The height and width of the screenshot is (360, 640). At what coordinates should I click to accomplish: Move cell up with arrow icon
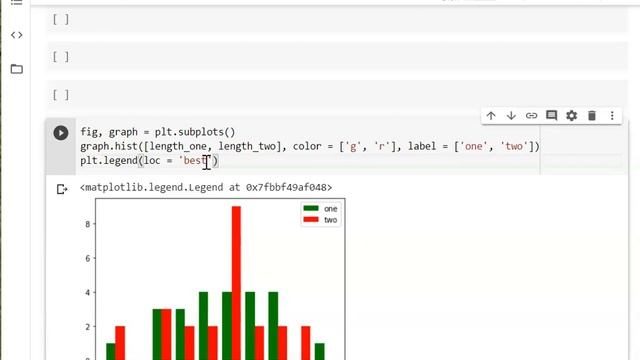[x=491, y=116]
